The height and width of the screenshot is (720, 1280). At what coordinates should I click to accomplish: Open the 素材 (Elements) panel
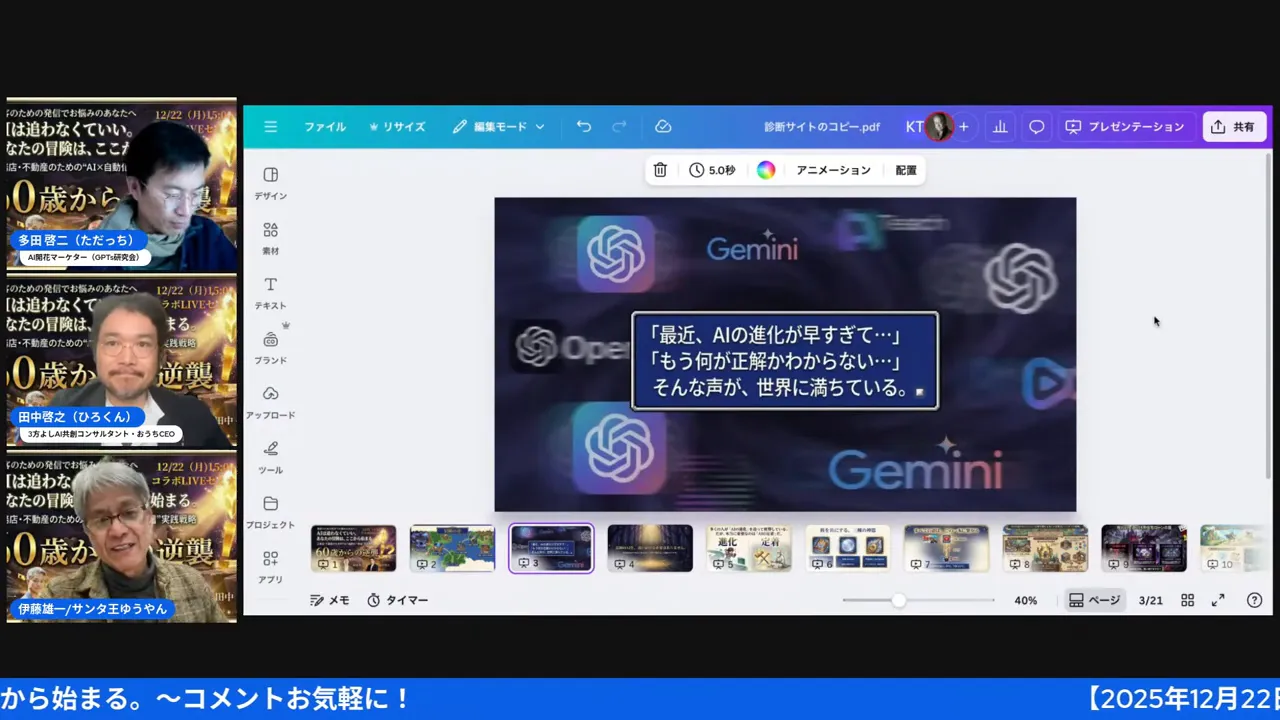[270, 235]
